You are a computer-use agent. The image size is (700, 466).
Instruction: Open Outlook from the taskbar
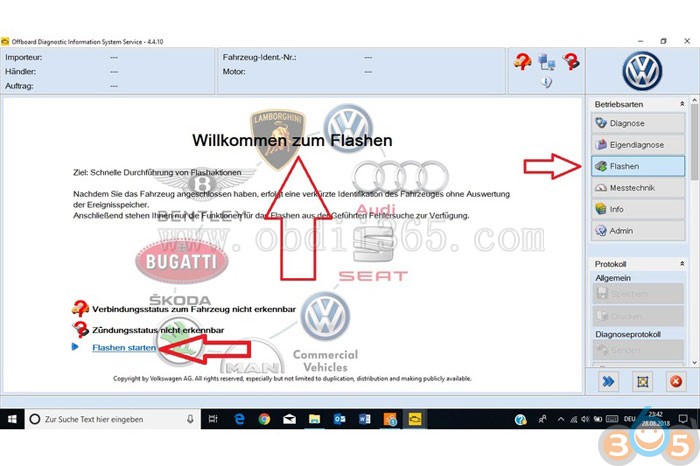(340, 419)
